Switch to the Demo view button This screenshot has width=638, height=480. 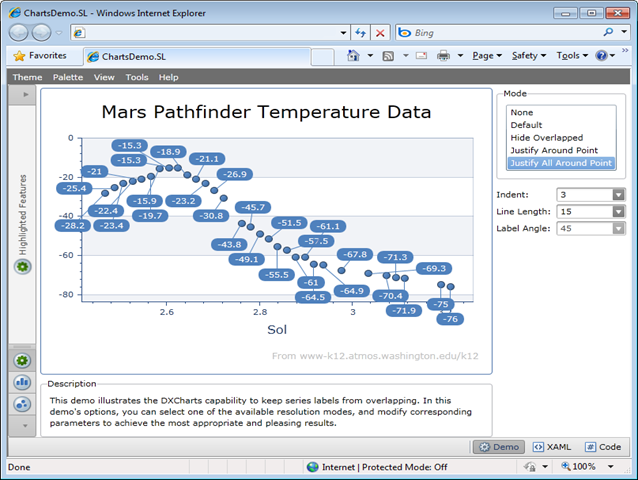click(499, 447)
